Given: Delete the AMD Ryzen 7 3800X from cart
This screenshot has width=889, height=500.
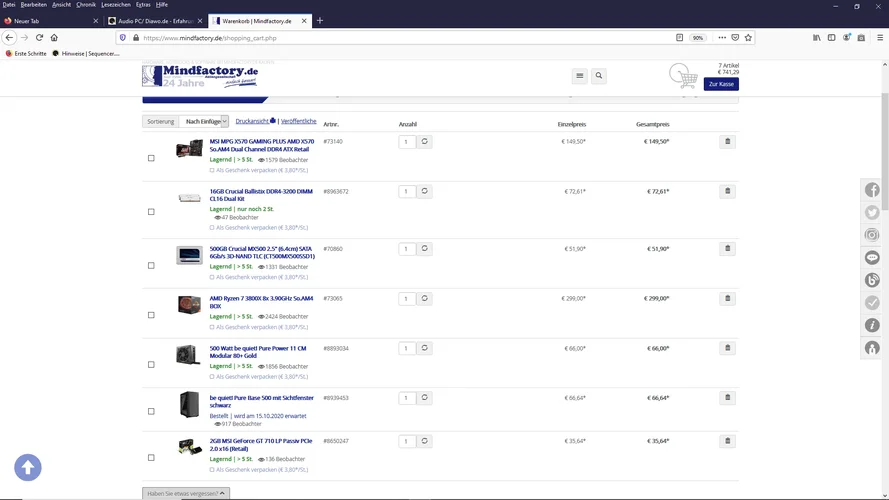Looking at the screenshot, I should click(727, 298).
